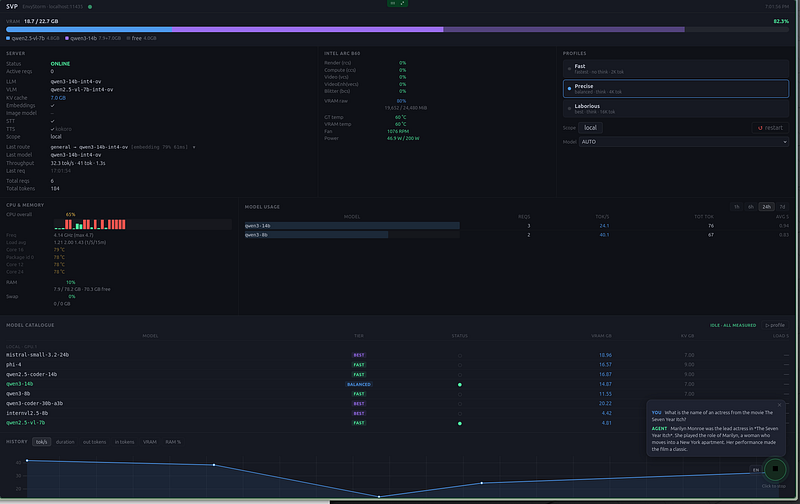Click the SVP app title
Image resolution: width=800 pixels, height=504 pixels.
pos(12,7)
